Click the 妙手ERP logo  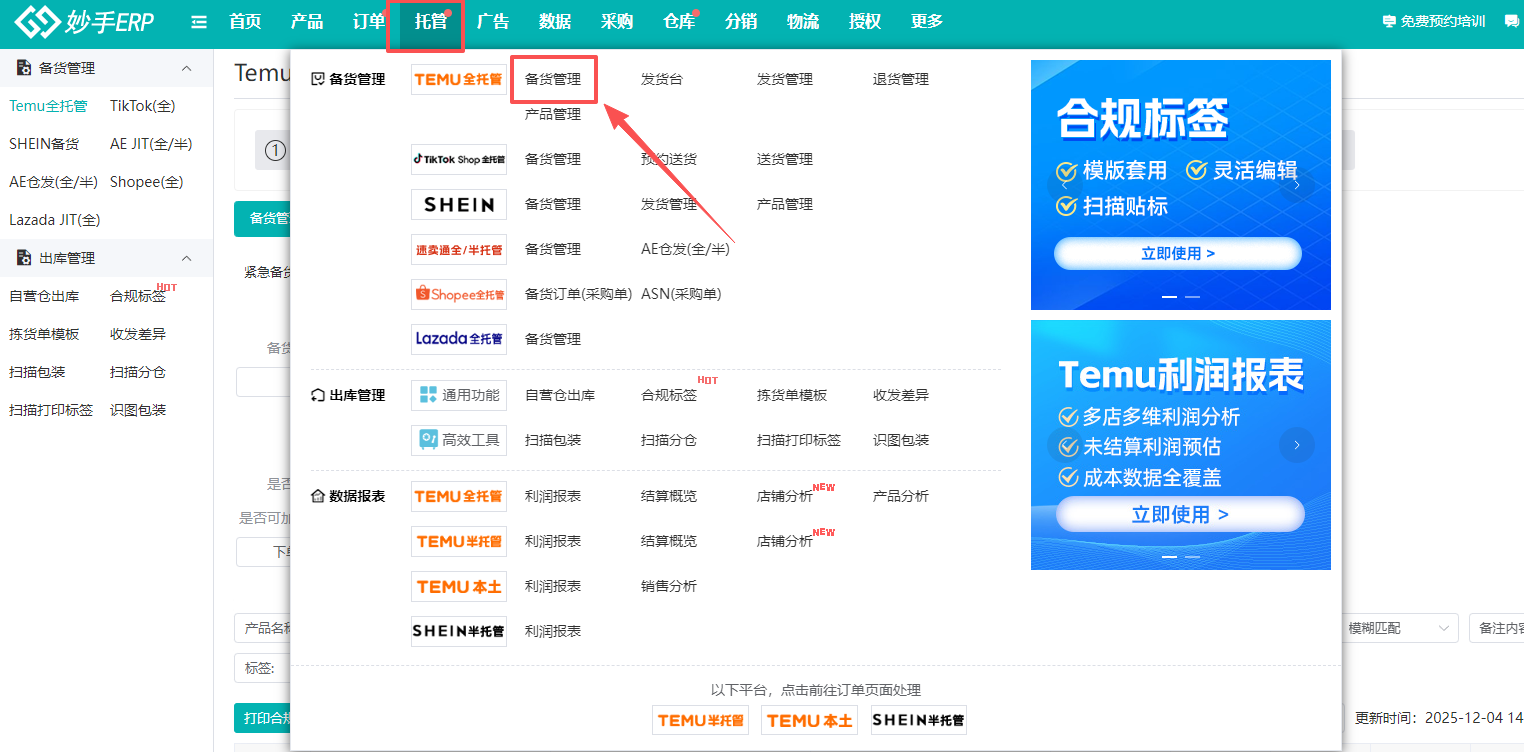tap(86, 22)
